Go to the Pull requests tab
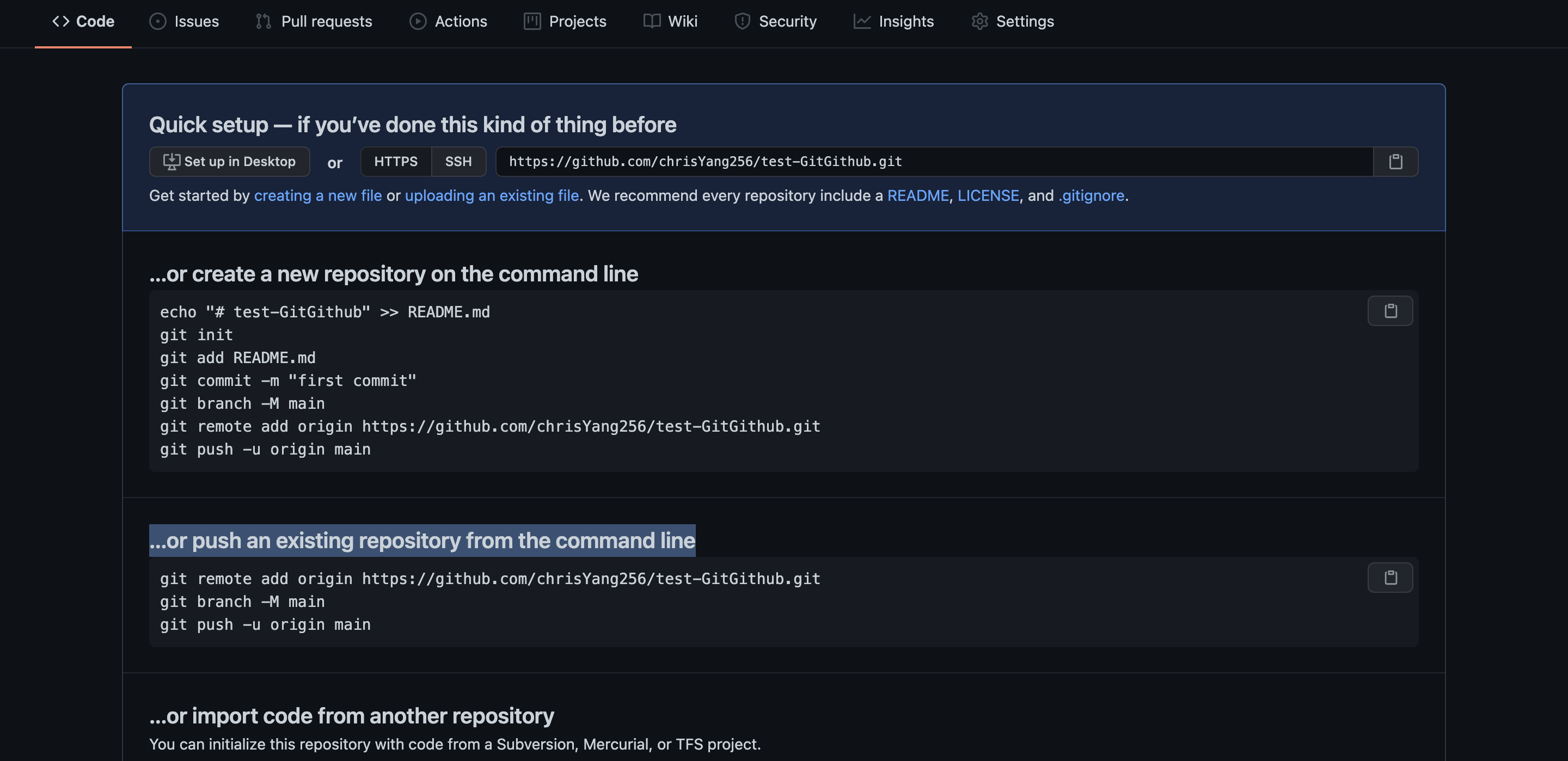This screenshot has height=761, width=1568. coord(314,21)
